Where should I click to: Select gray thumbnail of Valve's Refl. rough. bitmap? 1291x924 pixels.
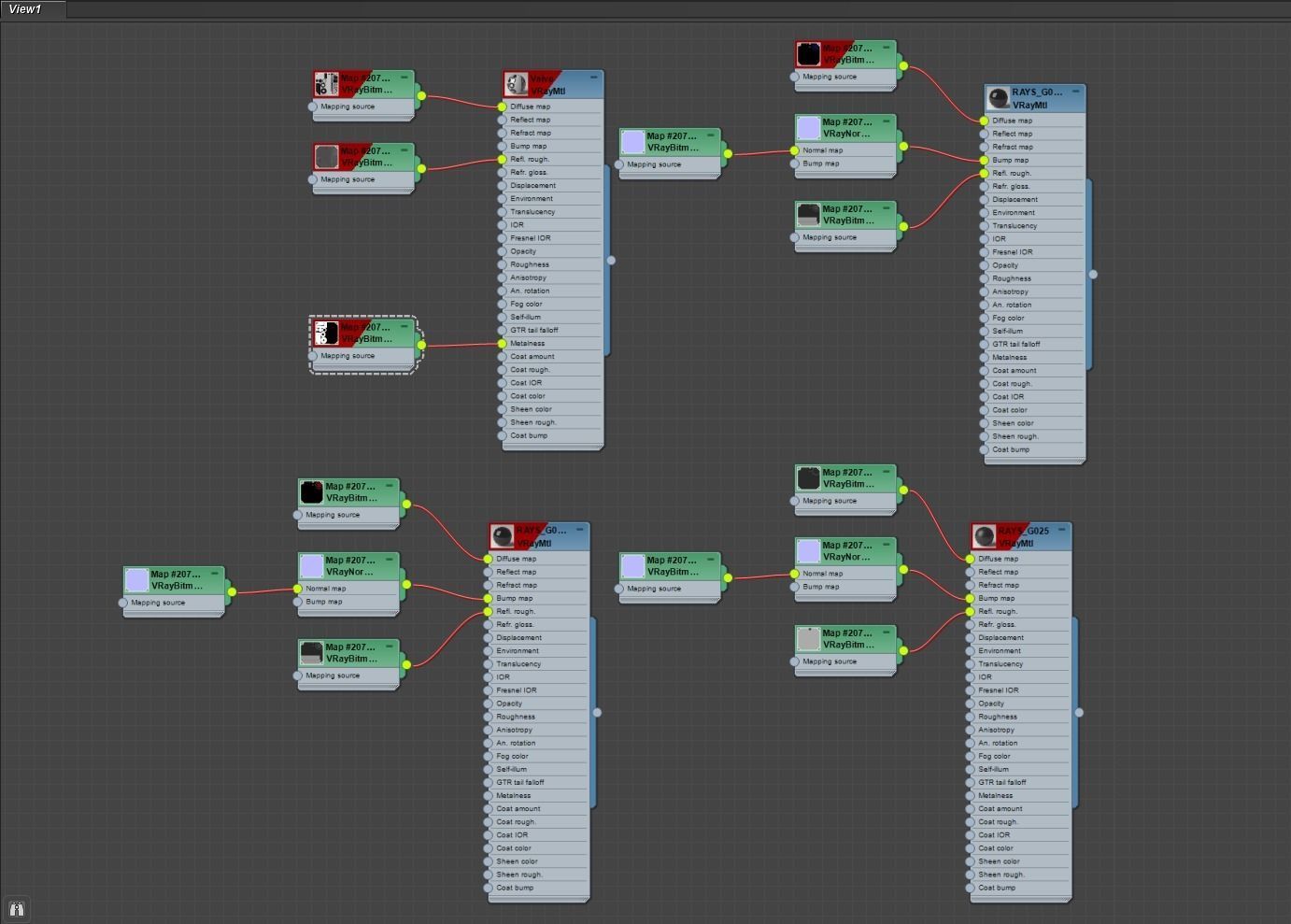point(326,157)
